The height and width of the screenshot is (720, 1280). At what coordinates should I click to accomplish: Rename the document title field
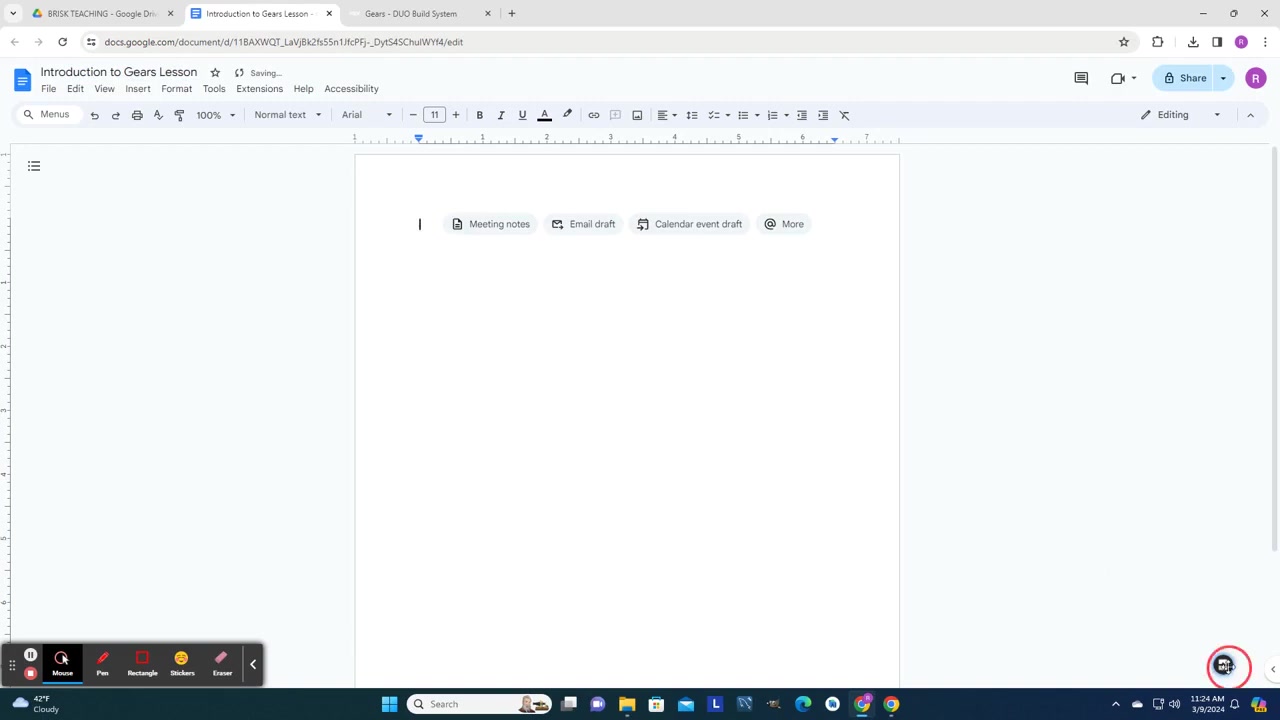(119, 72)
